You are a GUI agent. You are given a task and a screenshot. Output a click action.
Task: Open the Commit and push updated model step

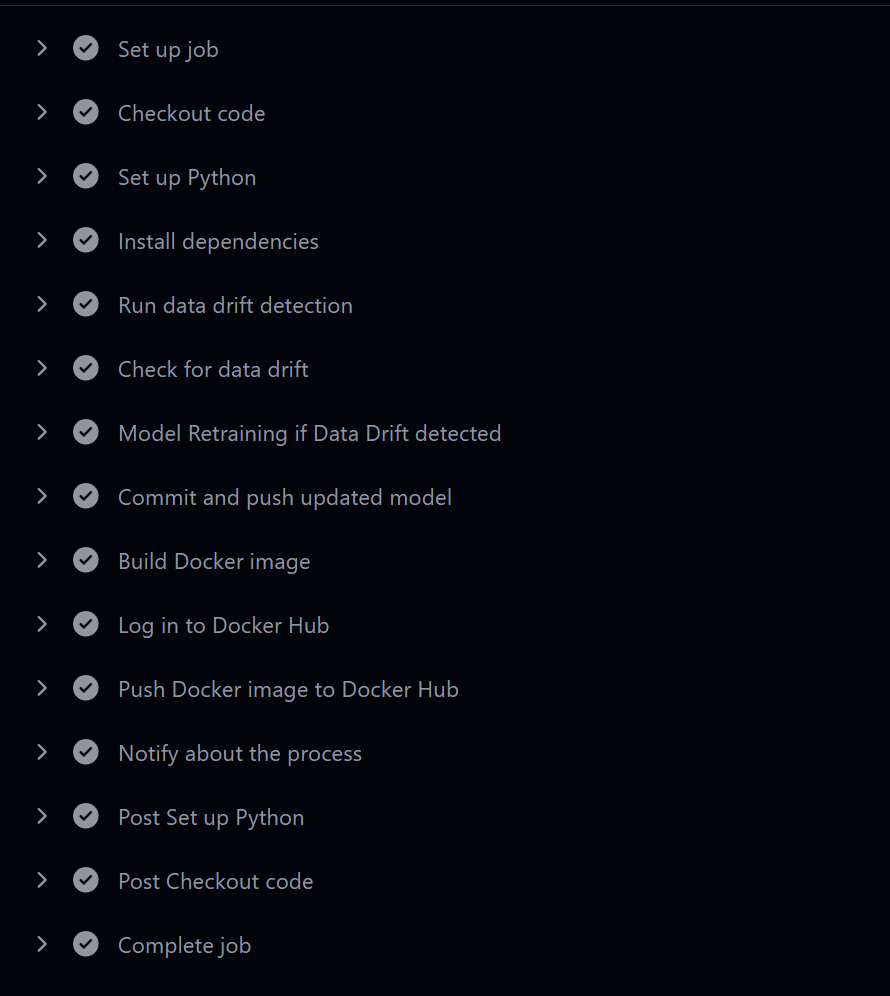(285, 497)
